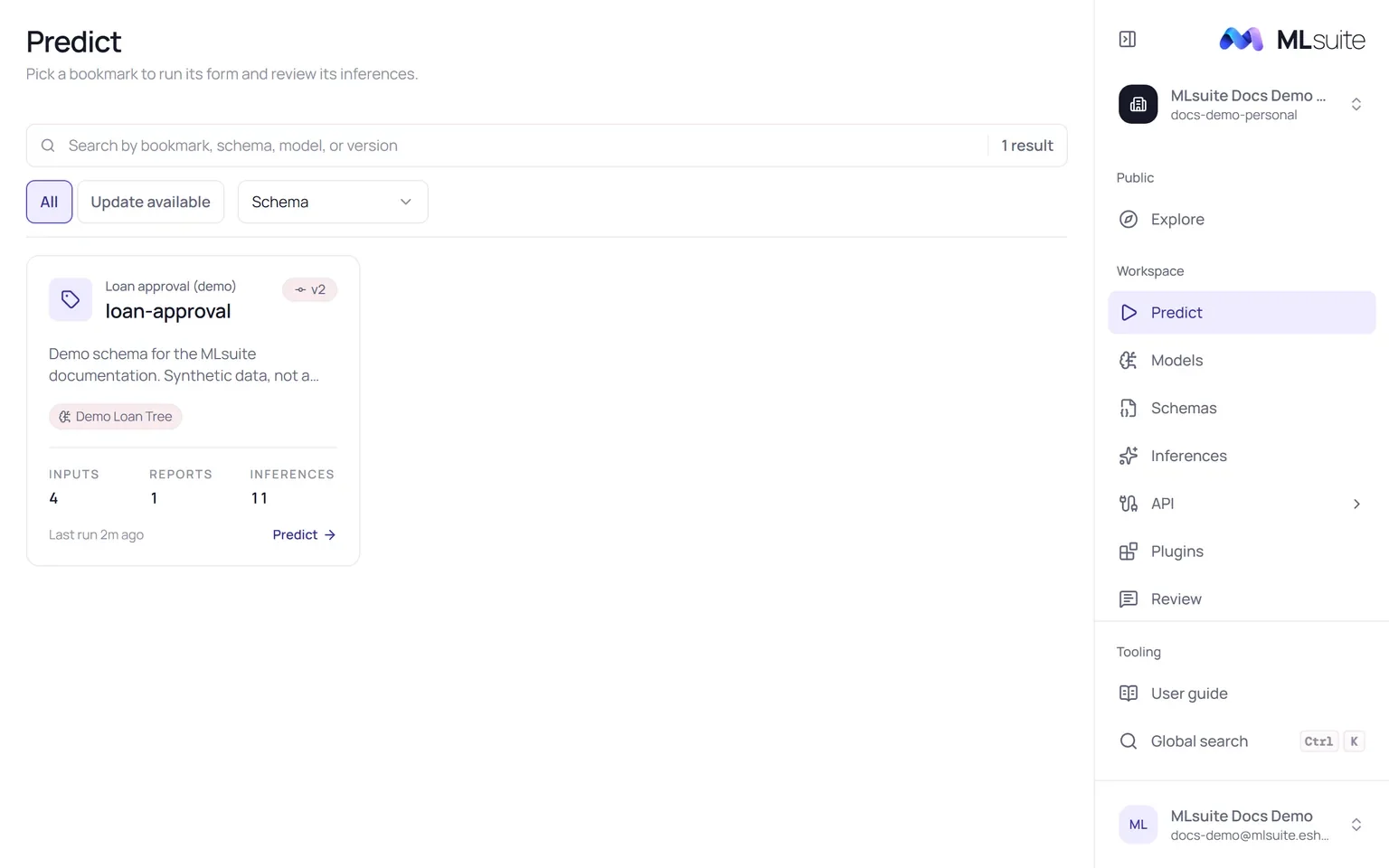
Task: Open the Review comment icon
Action: pos(1128,599)
